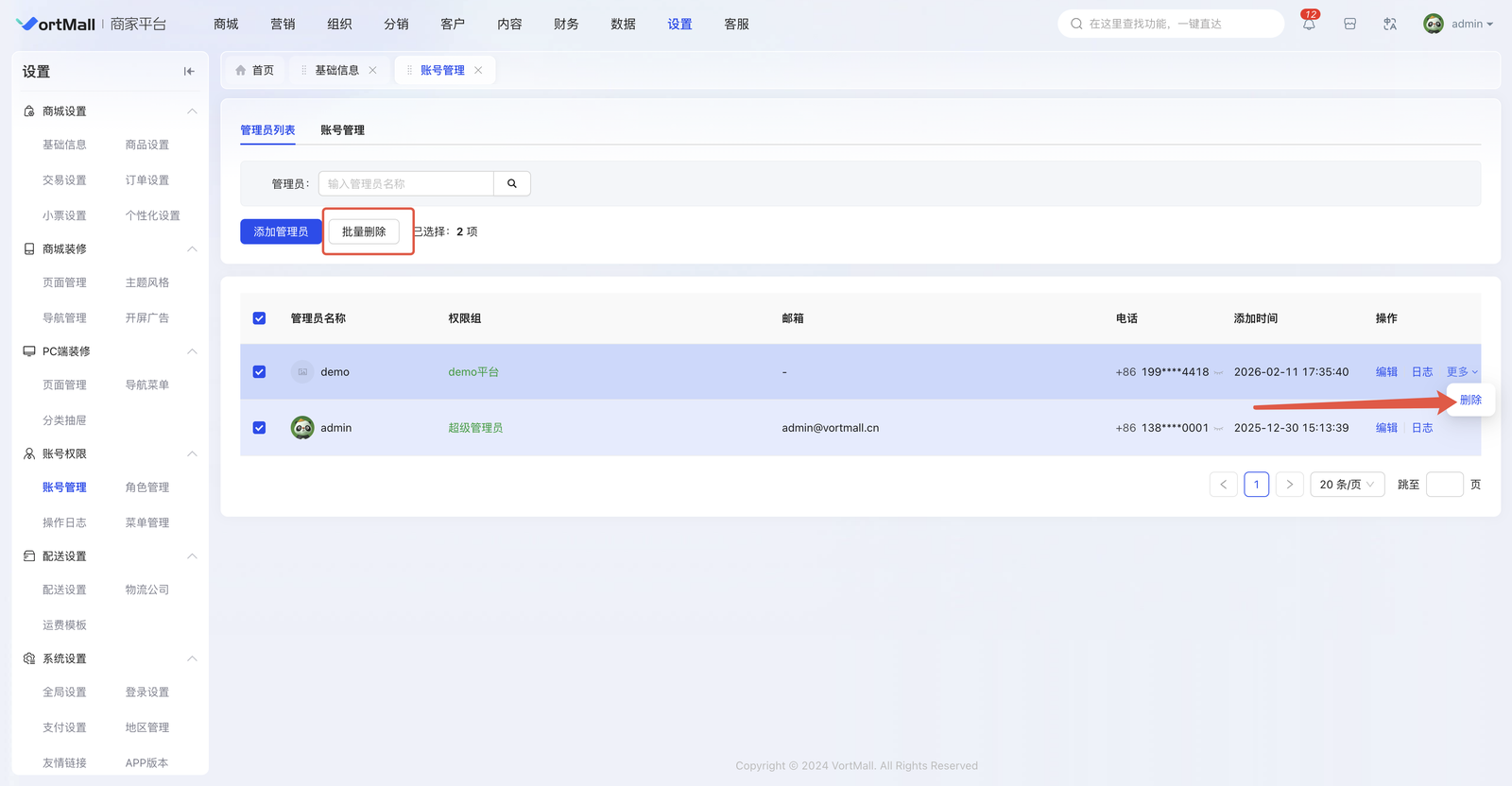Image resolution: width=1512 pixels, height=786 pixels.
Task: Click the 批量删除 button
Action: pos(364,231)
